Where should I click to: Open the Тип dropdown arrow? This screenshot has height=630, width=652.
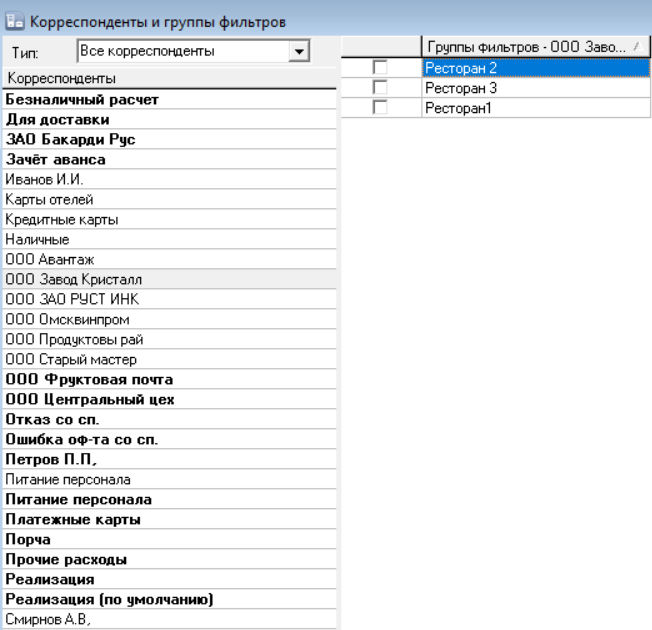tap(297, 51)
